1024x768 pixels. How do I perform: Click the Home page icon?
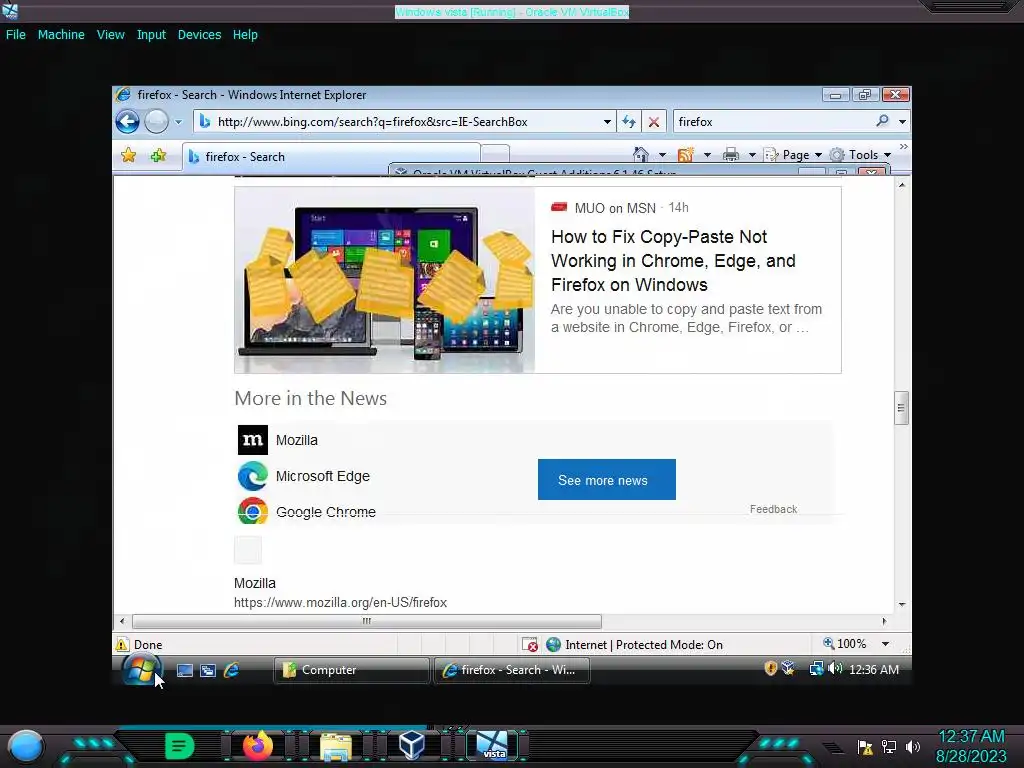click(641, 155)
